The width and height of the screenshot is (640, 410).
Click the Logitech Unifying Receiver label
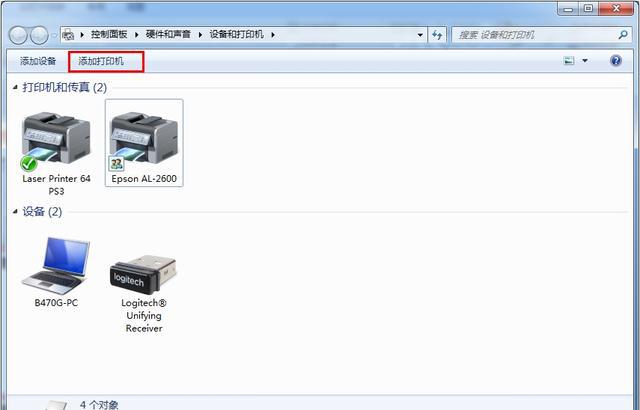coord(144,316)
